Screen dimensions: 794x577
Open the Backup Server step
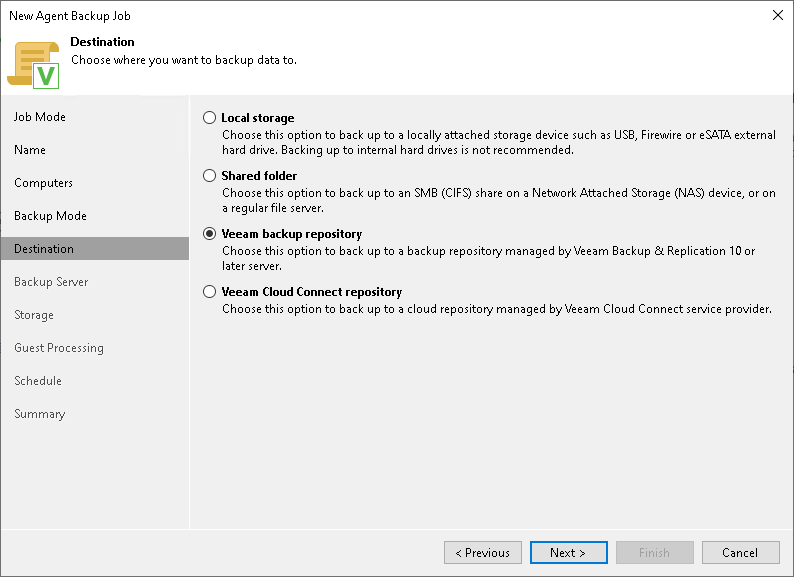click(x=51, y=282)
